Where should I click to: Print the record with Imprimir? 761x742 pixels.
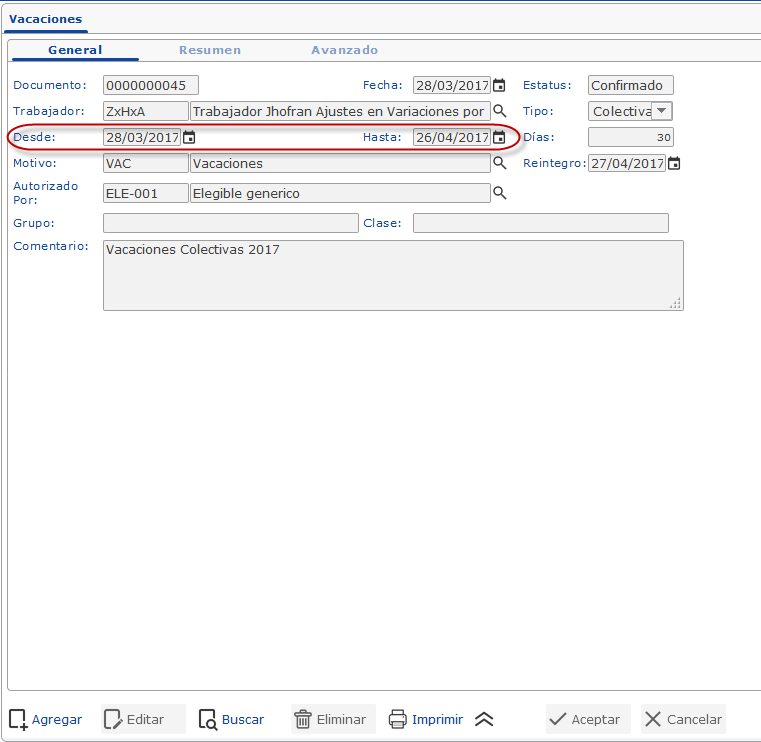426,719
